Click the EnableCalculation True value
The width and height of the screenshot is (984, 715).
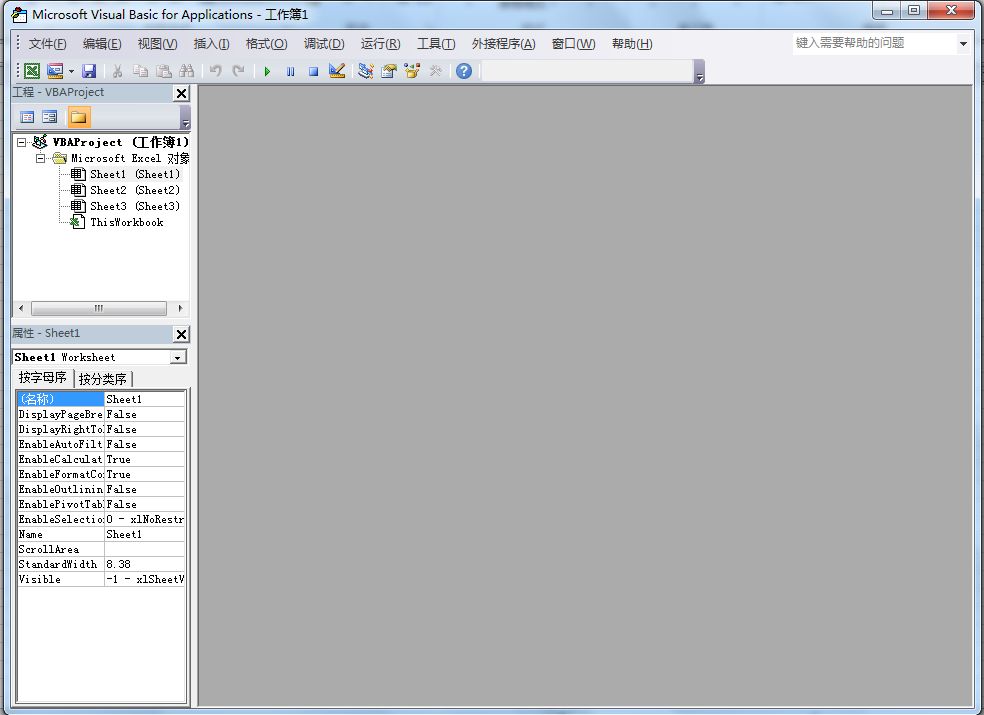[x=144, y=460]
